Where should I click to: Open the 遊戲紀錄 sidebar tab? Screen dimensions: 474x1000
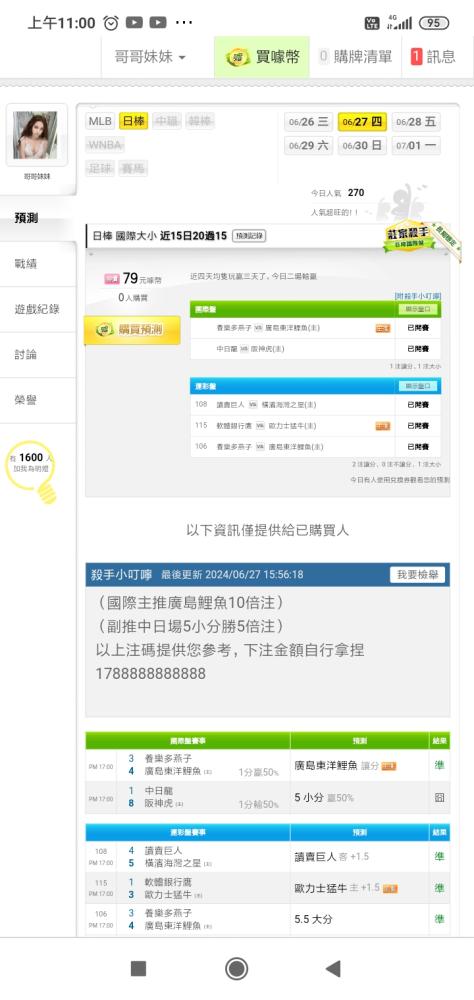(x=37, y=309)
